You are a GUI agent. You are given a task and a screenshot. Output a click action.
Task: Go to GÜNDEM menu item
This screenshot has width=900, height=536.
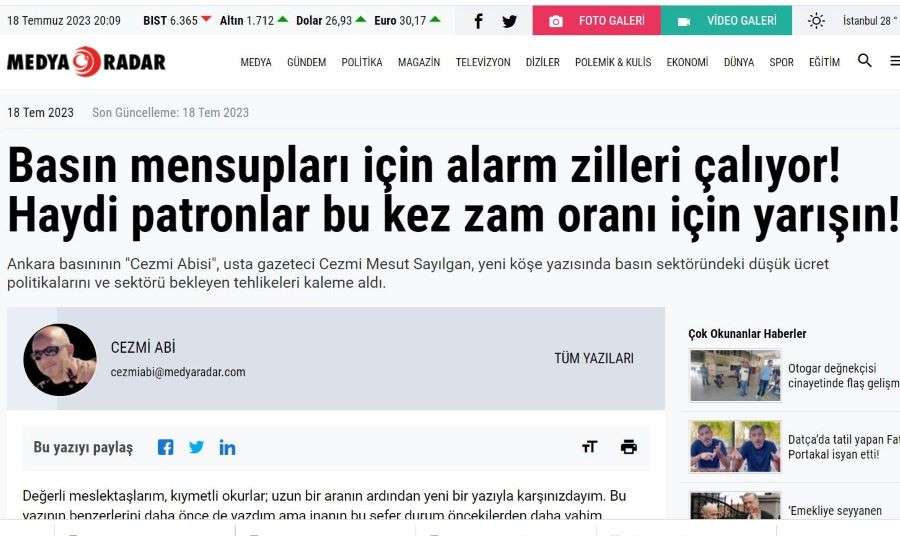point(307,62)
